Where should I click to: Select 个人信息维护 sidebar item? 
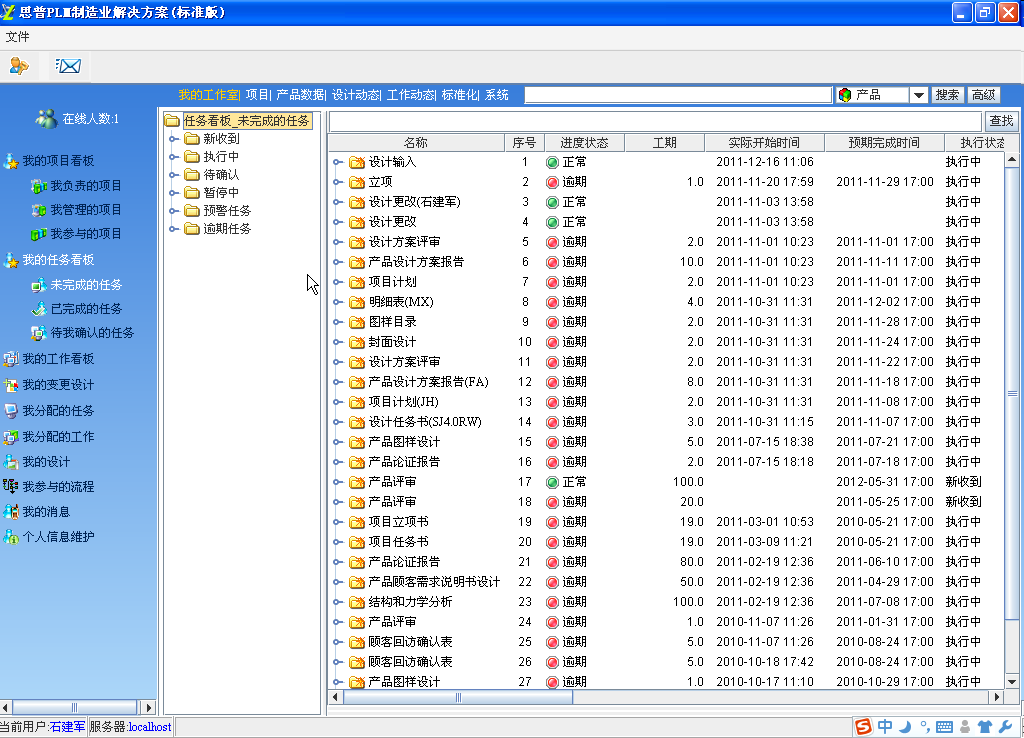coord(58,537)
